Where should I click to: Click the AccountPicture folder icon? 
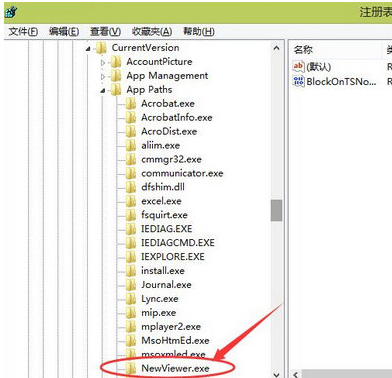(116, 62)
